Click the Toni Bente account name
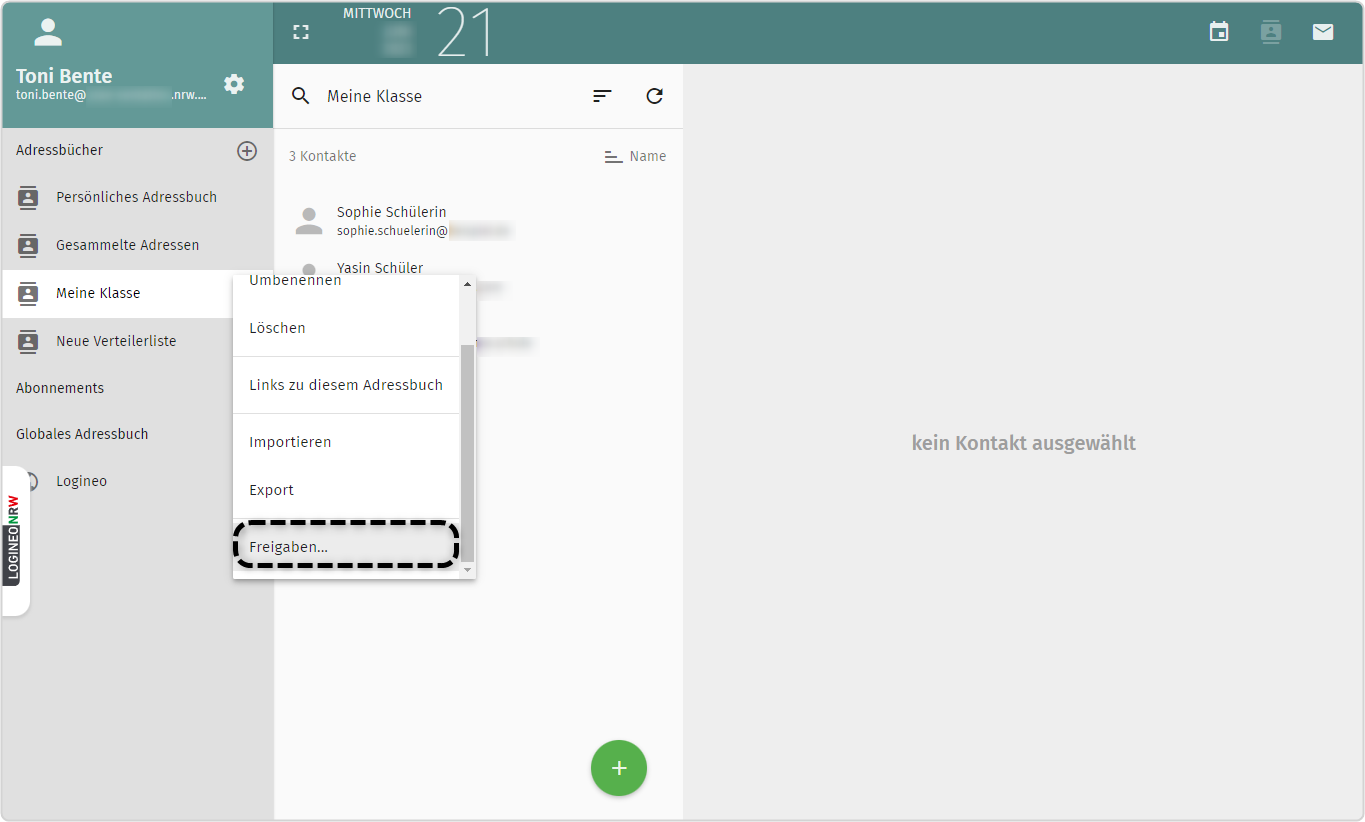The height and width of the screenshot is (822, 1365). click(64, 76)
